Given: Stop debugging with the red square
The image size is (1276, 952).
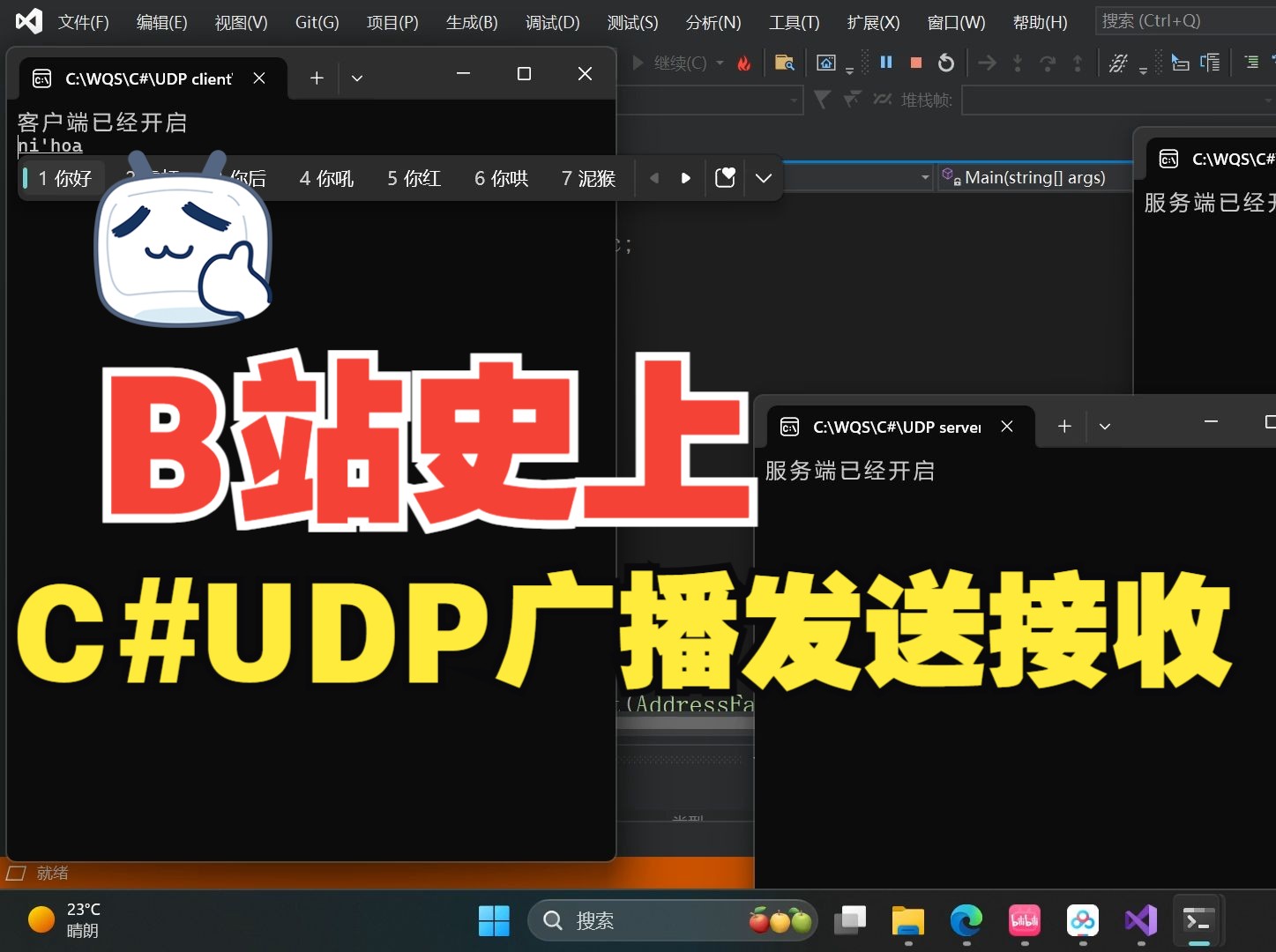Looking at the screenshot, I should pyautogui.click(x=916, y=63).
